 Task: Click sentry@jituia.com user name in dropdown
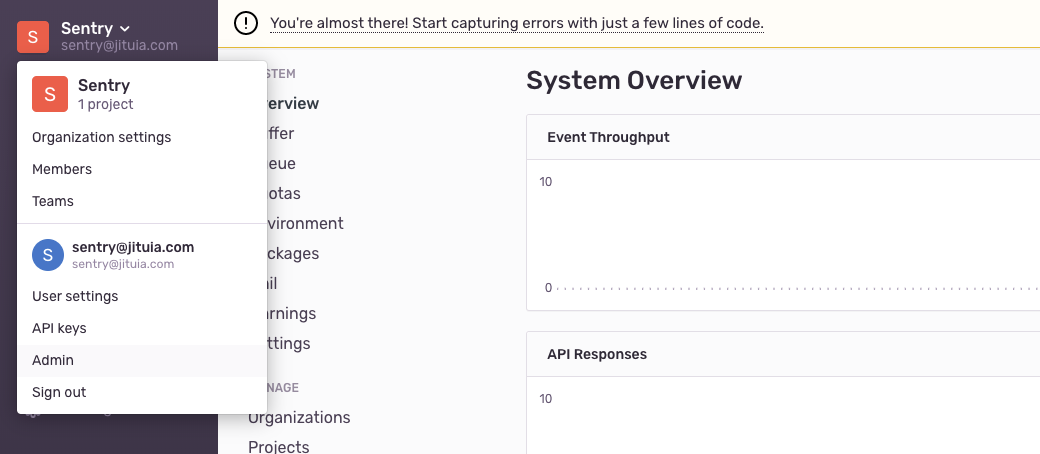pyautogui.click(x=133, y=247)
